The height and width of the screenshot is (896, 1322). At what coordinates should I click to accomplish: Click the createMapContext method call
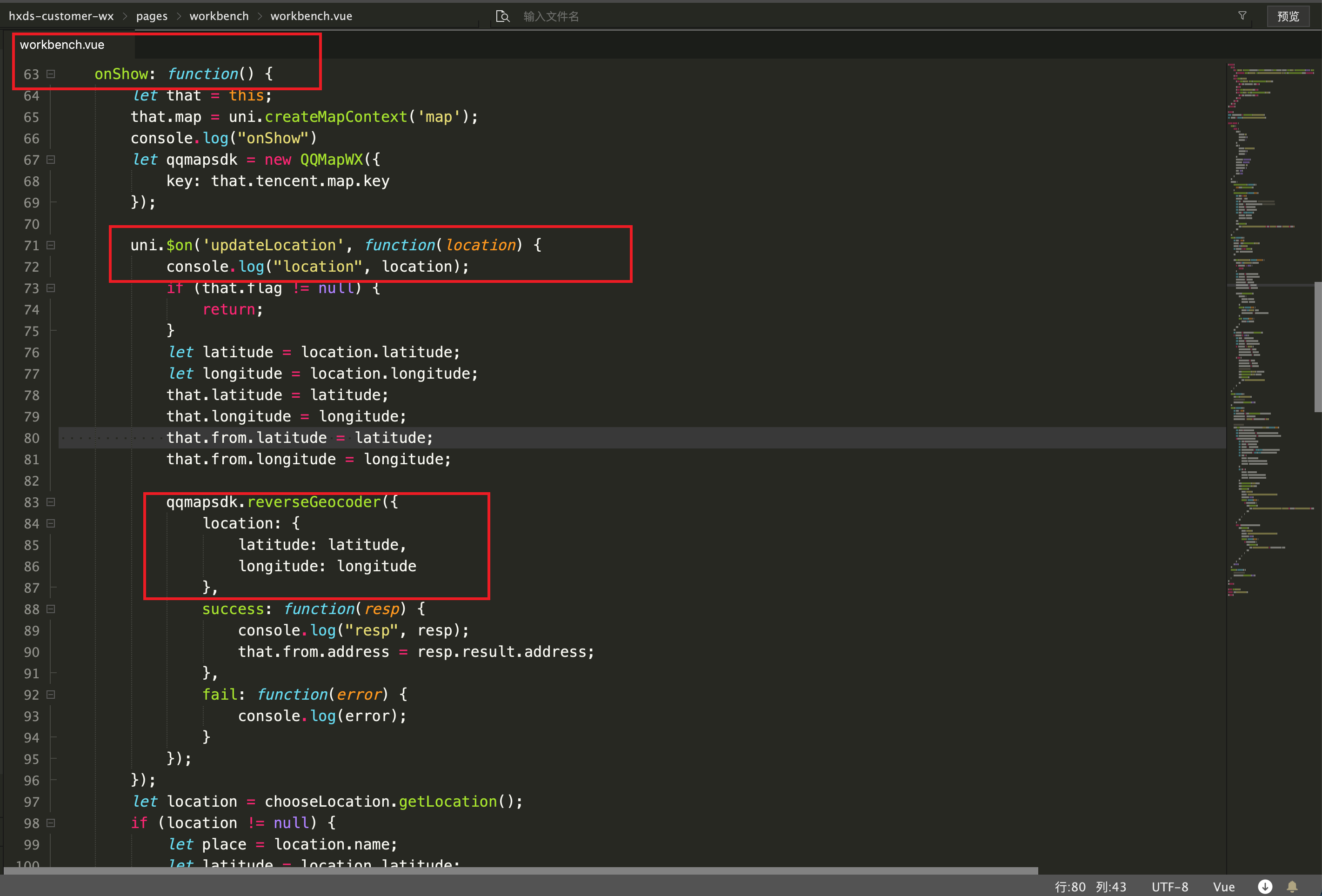[336, 117]
